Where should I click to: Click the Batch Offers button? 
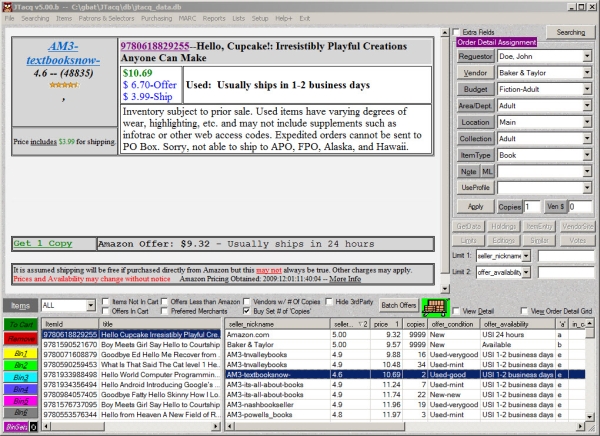(398, 305)
